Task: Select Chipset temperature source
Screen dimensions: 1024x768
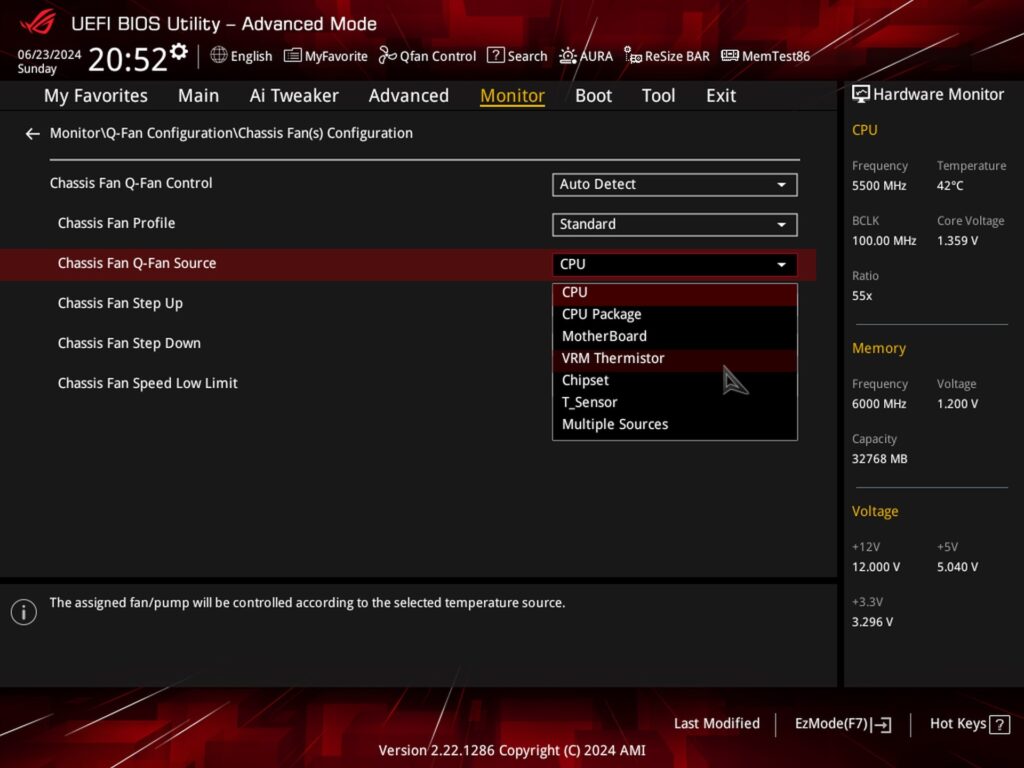Action: [675, 381]
